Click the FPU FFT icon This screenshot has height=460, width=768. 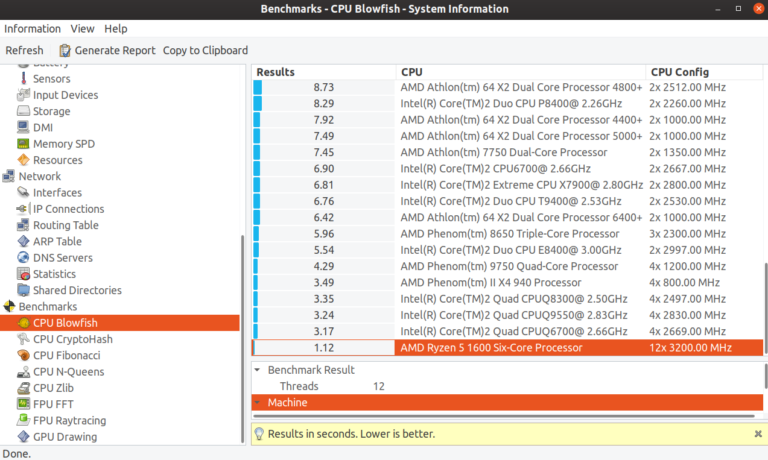click(x=23, y=404)
